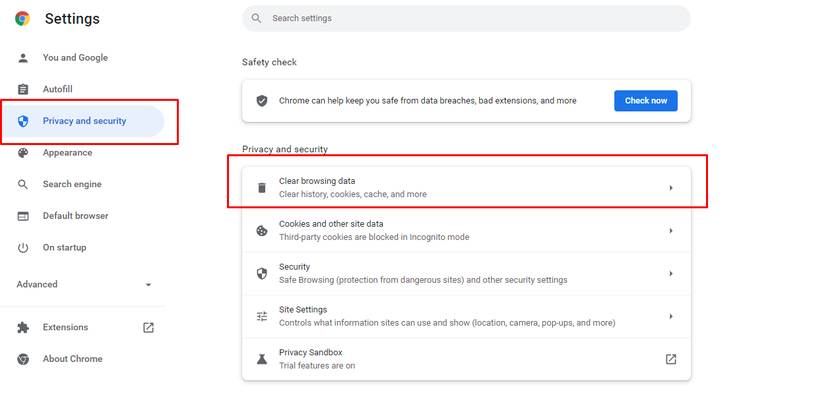The width and height of the screenshot is (840, 412).
Task: Click the flask icon for Privacy Sandbox
Action: coord(261,359)
